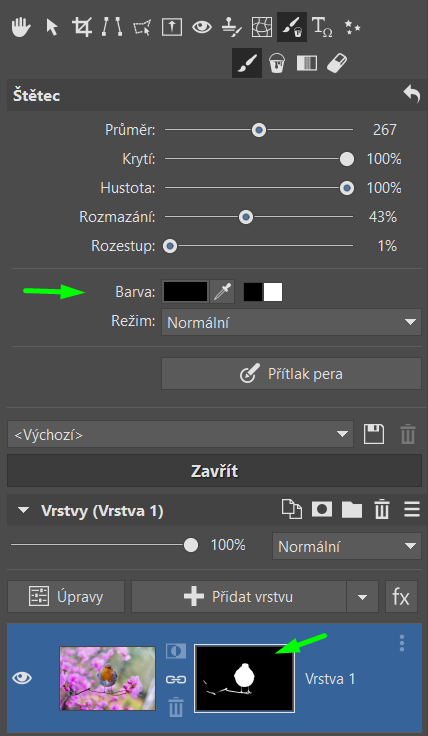Hide Vrstva 1 with eye icon
The width and height of the screenshot is (428, 736).
click(22, 678)
